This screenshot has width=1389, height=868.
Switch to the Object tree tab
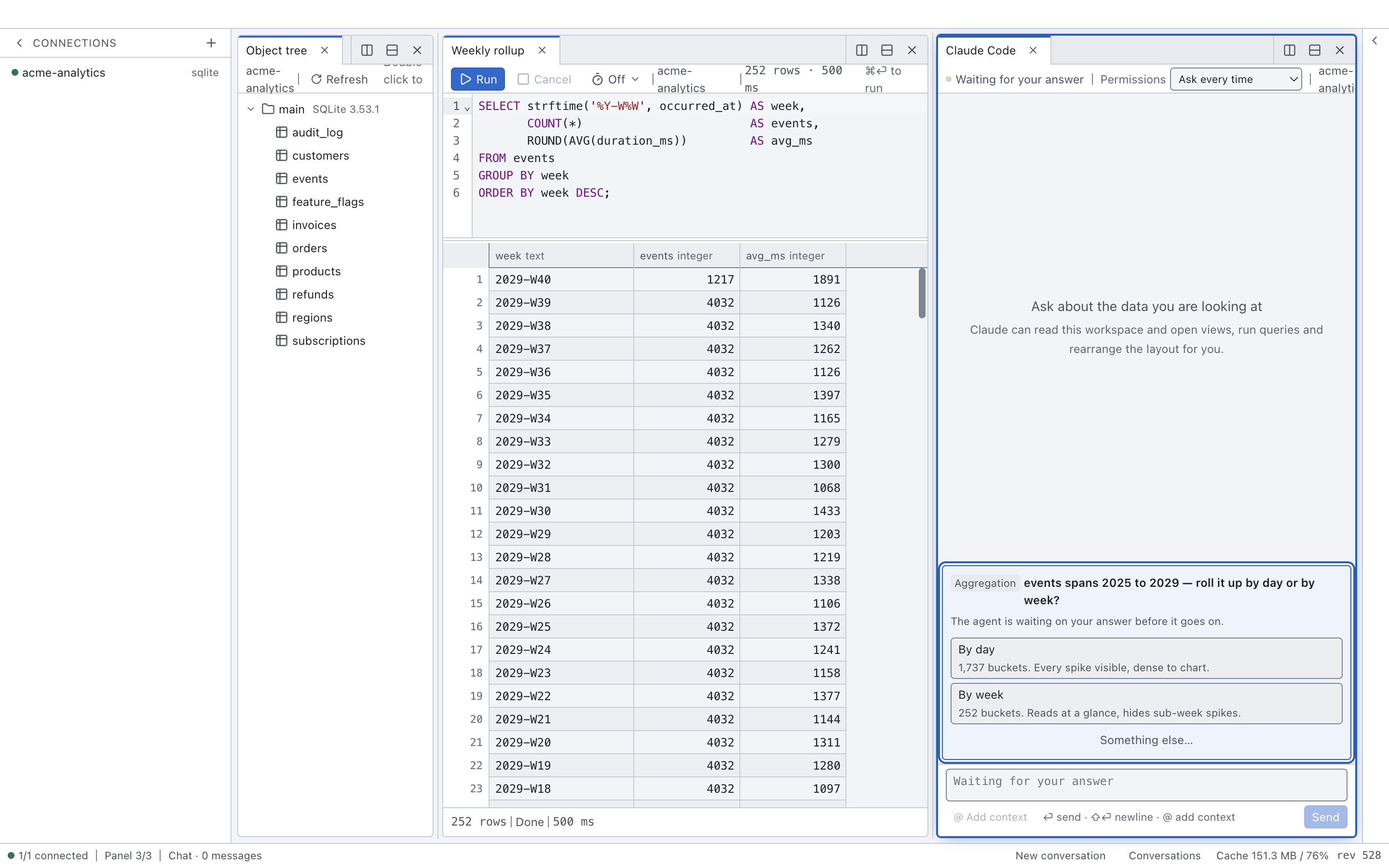point(277,51)
